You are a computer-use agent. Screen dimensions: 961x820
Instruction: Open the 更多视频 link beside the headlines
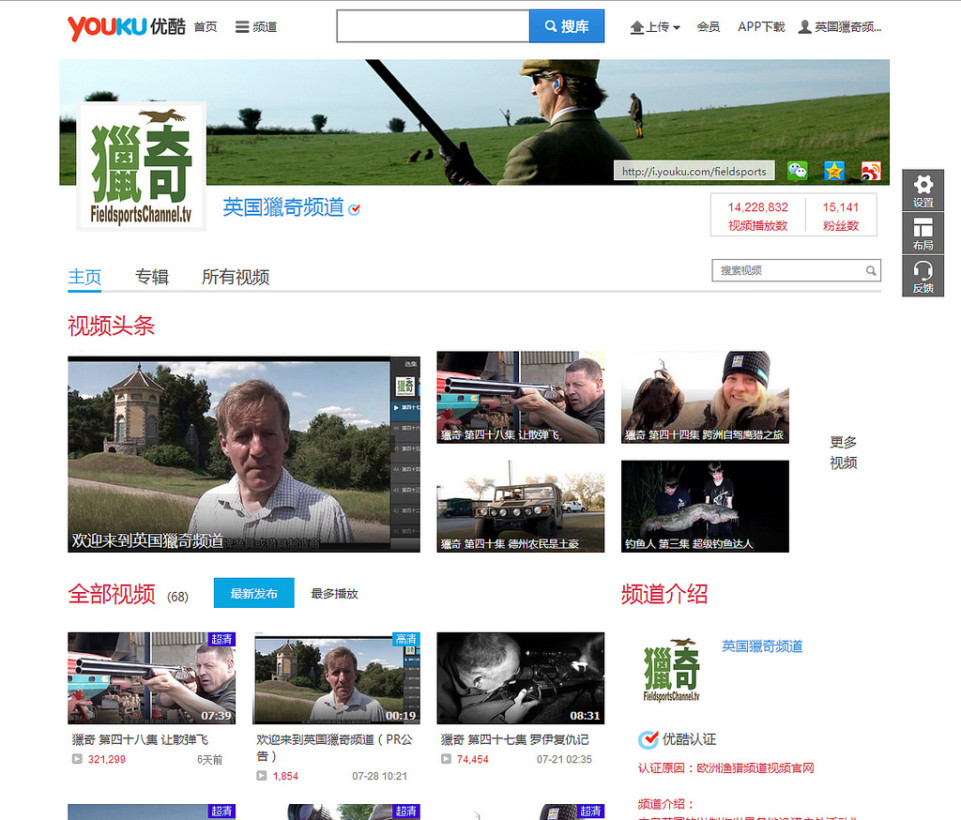coord(841,452)
